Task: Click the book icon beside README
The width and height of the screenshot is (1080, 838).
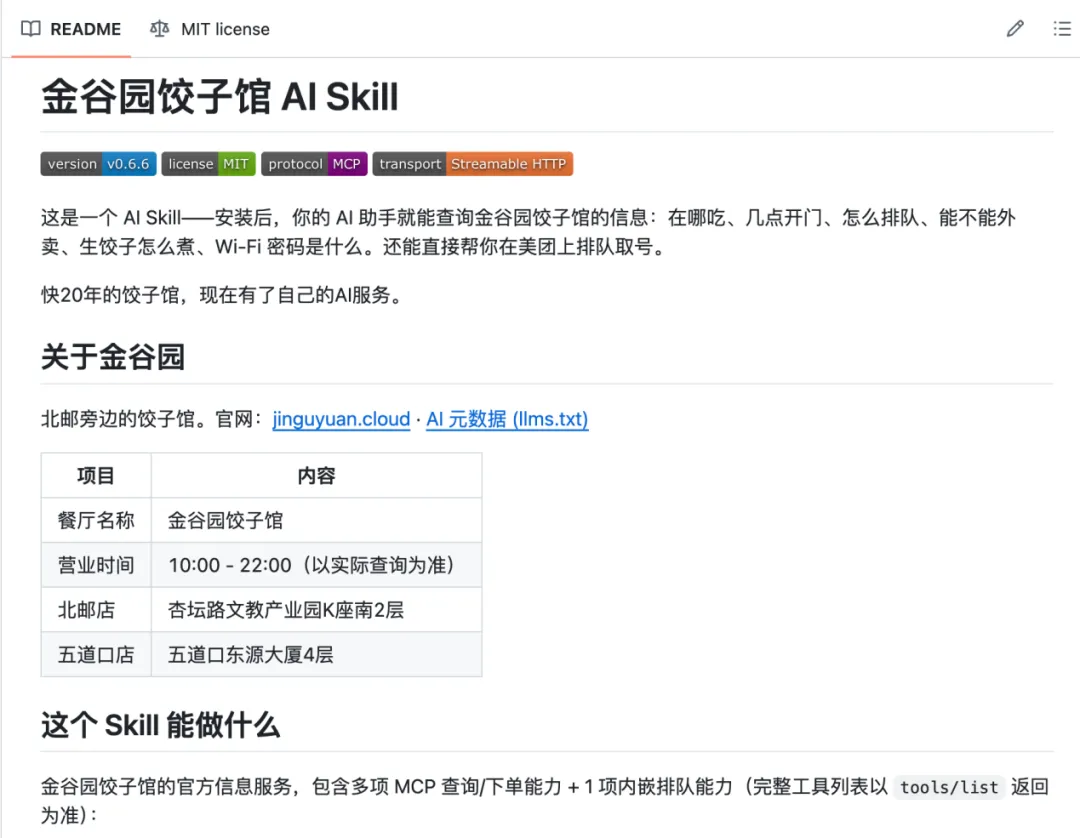Action: [x=31, y=29]
